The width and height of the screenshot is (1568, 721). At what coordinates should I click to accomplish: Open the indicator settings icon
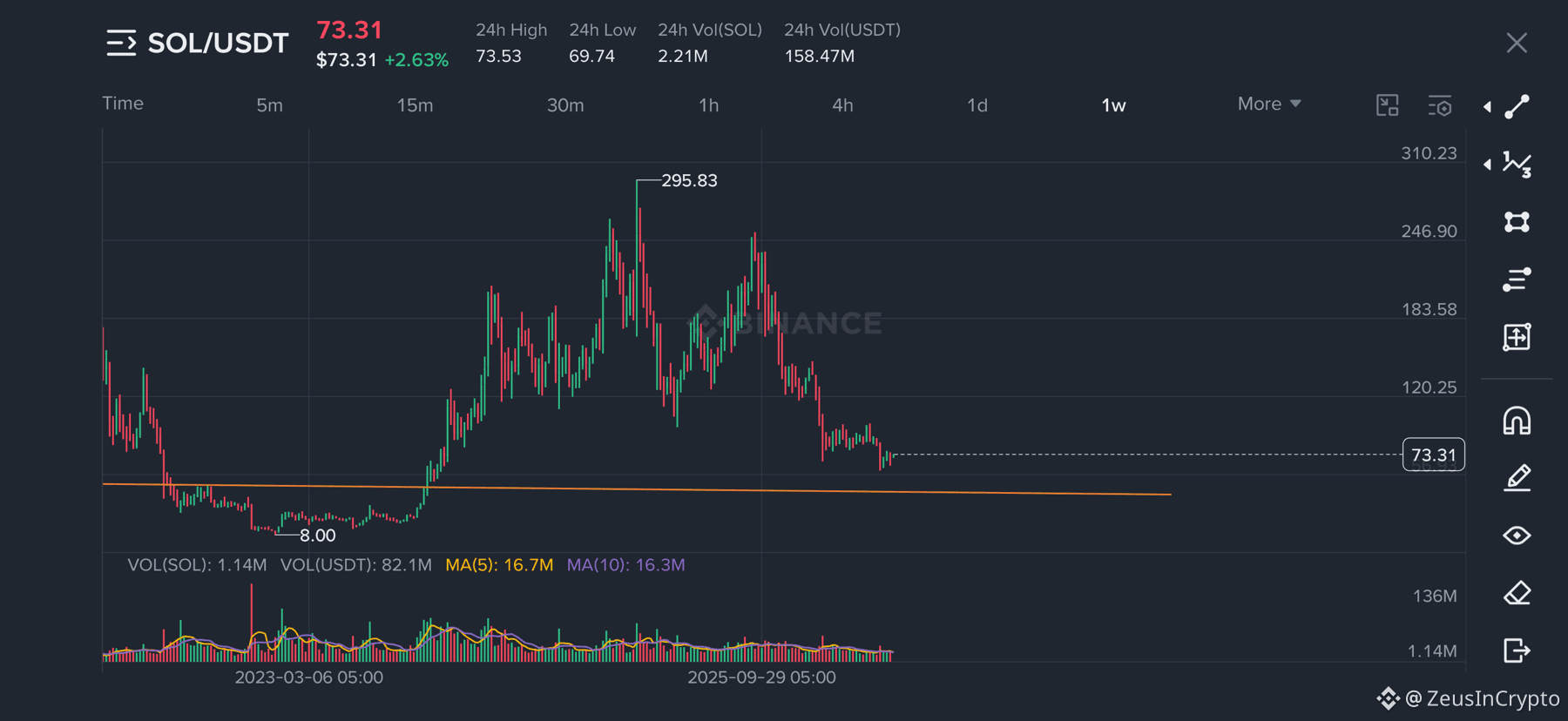pyautogui.click(x=1440, y=105)
